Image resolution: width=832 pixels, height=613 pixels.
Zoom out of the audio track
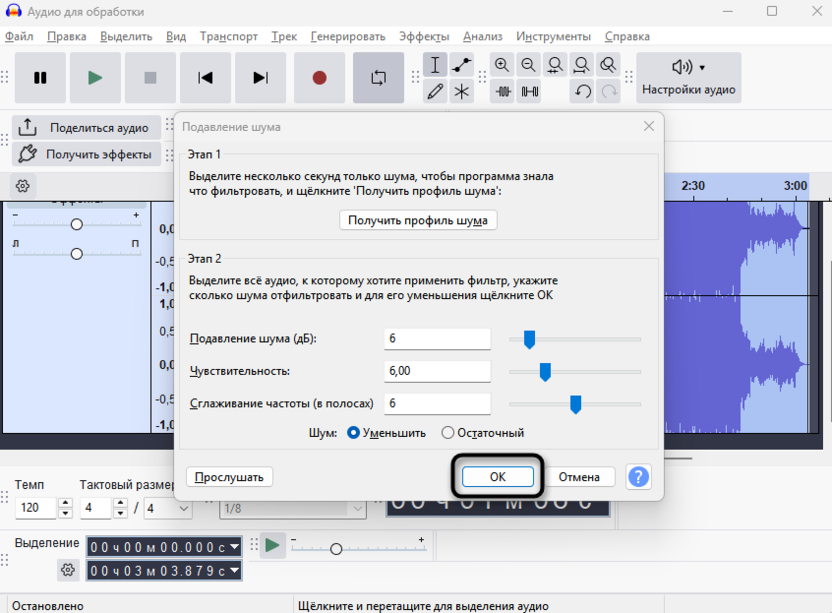click(527, 63)
